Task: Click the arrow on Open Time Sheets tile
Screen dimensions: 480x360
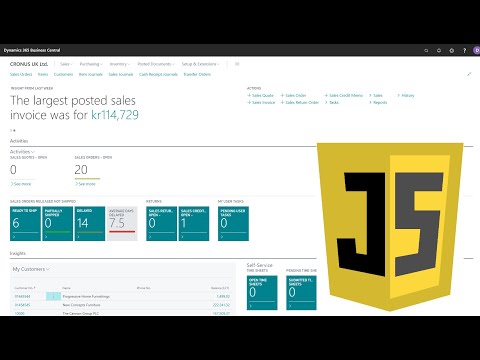Action: tap(251, 306)
